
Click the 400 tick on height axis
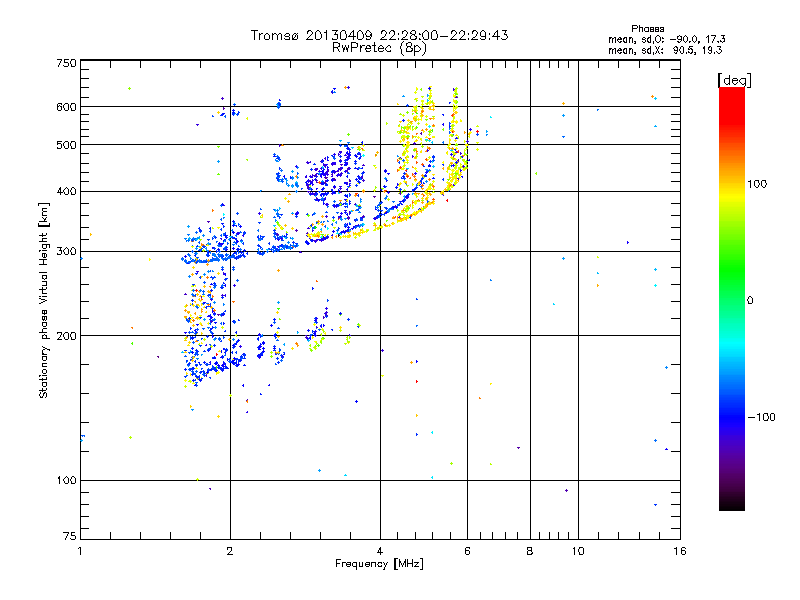tap(66, 191)
